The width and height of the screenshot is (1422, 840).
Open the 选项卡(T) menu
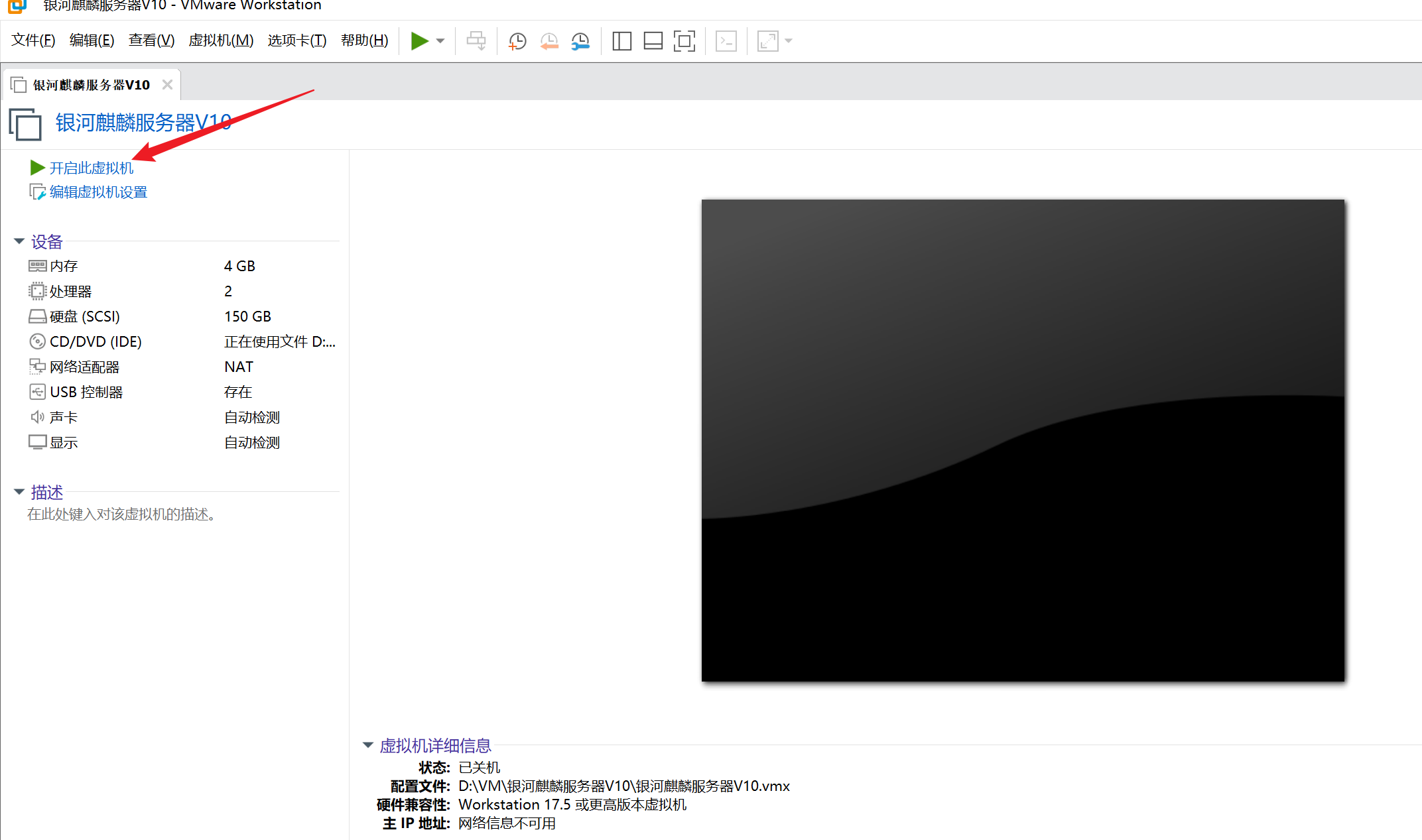point(296,40)
